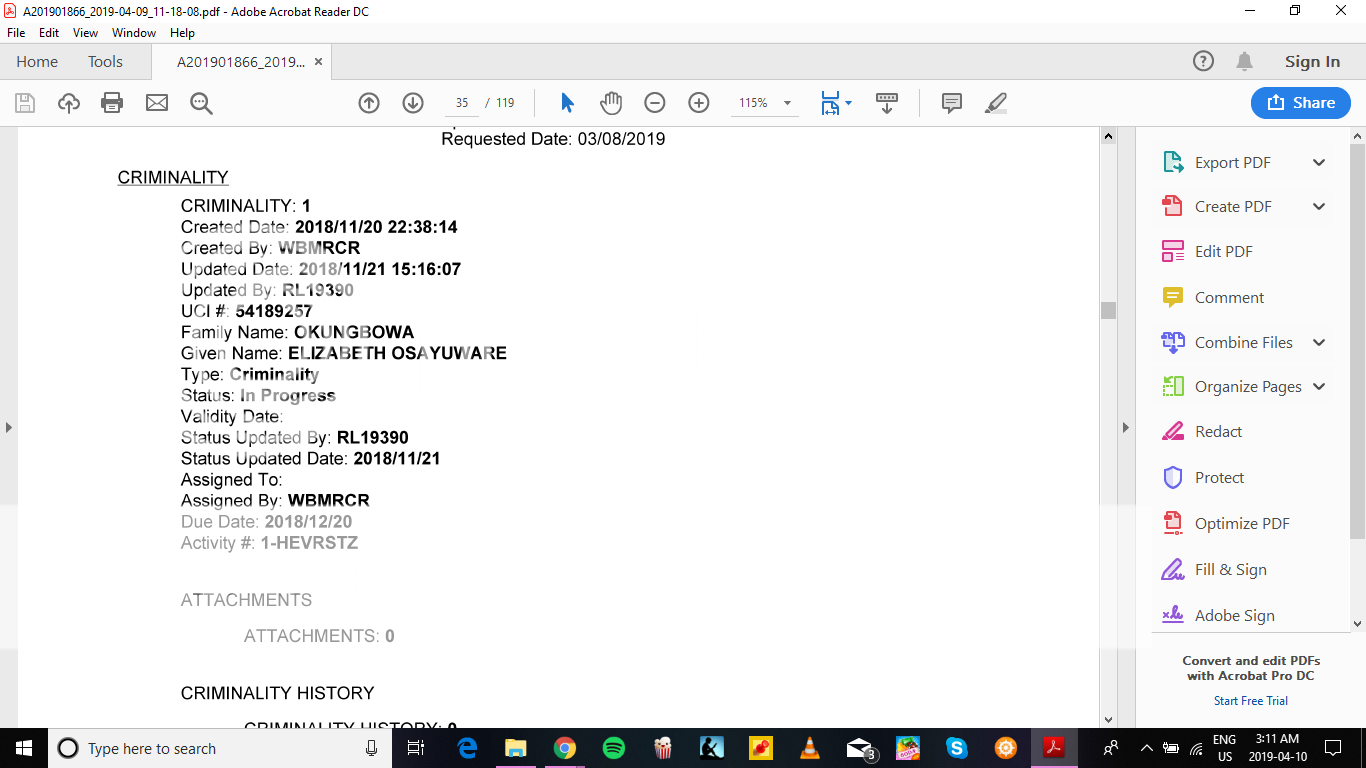Expand the Export PDF options

point(1319,163)
